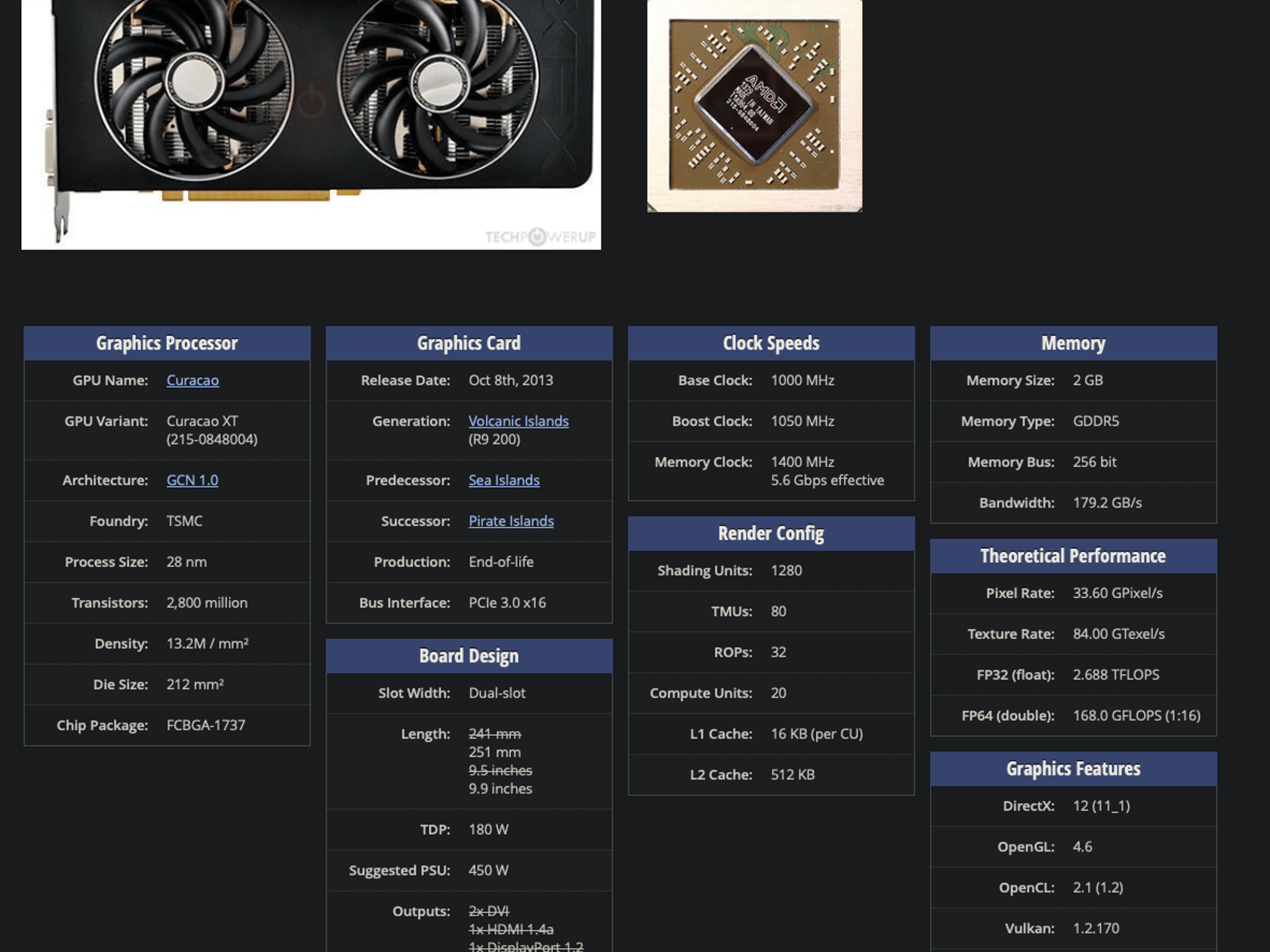Click the Board Design section header
Viewport: 1270px width, 952px height.
[x=469, y=656]
